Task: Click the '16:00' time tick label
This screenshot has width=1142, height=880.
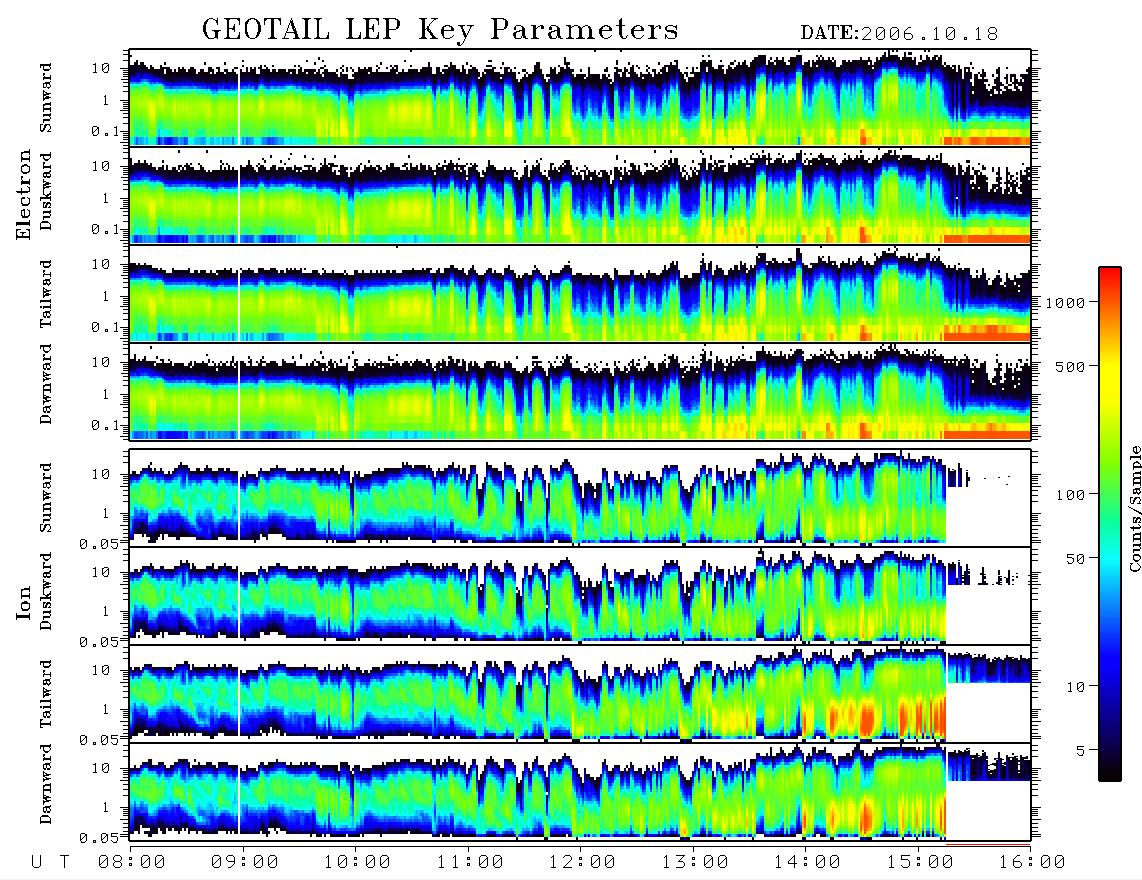Action: [x=1032, y=862]
